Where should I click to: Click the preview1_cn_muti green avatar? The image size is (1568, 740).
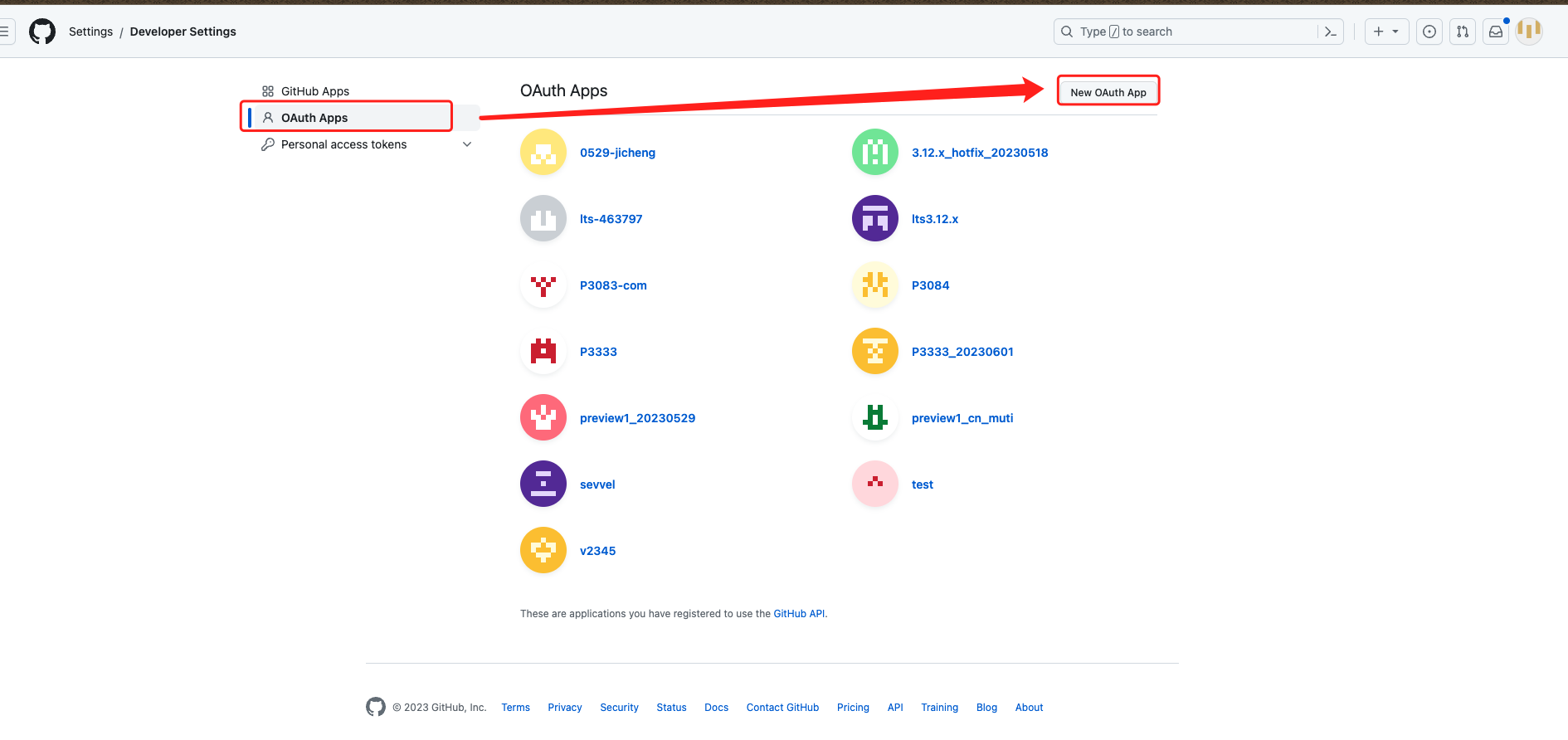(875, 417)
